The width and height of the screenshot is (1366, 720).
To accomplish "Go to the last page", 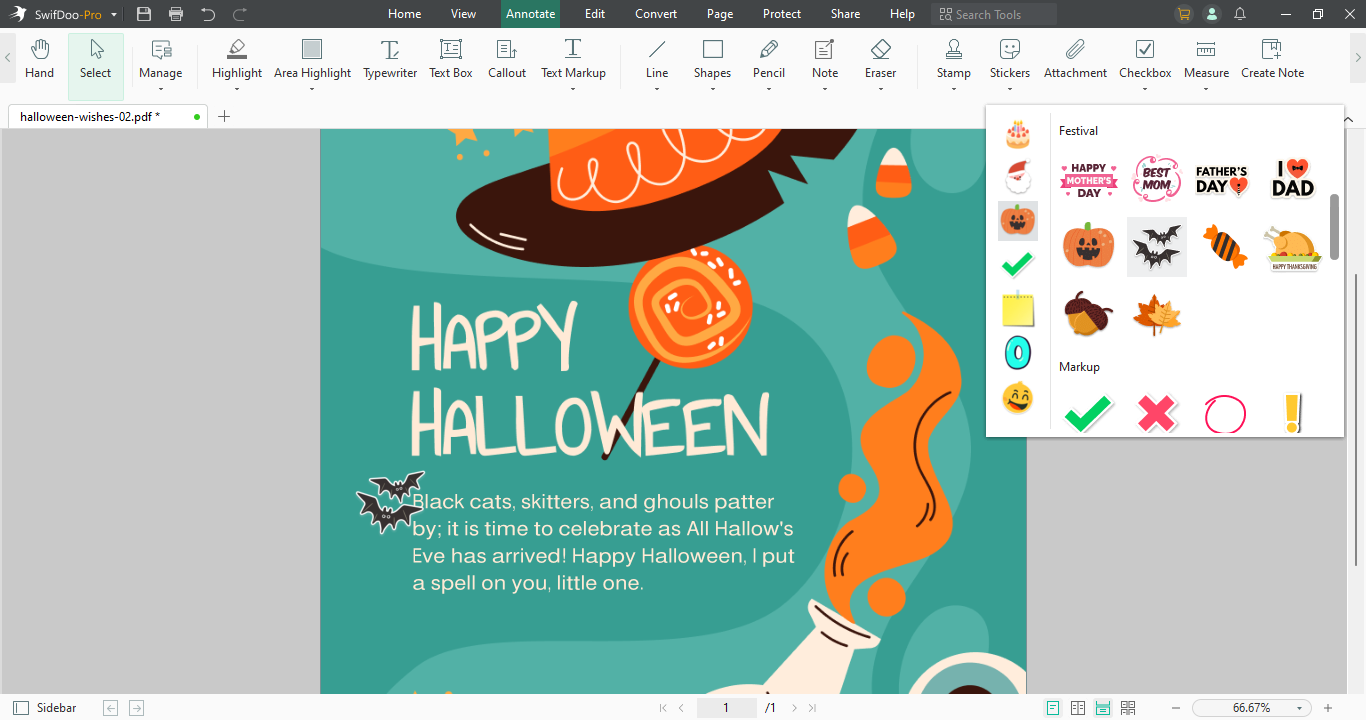I will pyautogui.click(x=812, y=708).
